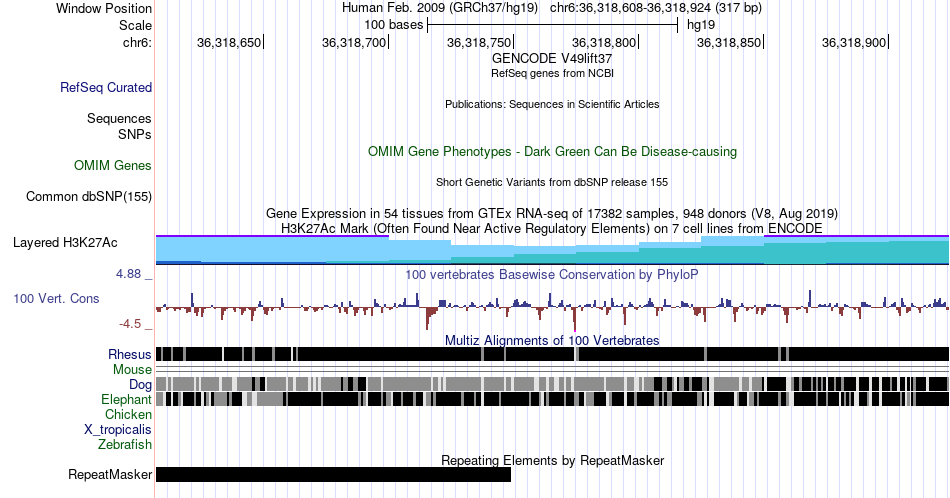The width and height of the screenshot is (950, 498).
Task: Click the Mouse alignment label
Action: [x=132, y=370]
